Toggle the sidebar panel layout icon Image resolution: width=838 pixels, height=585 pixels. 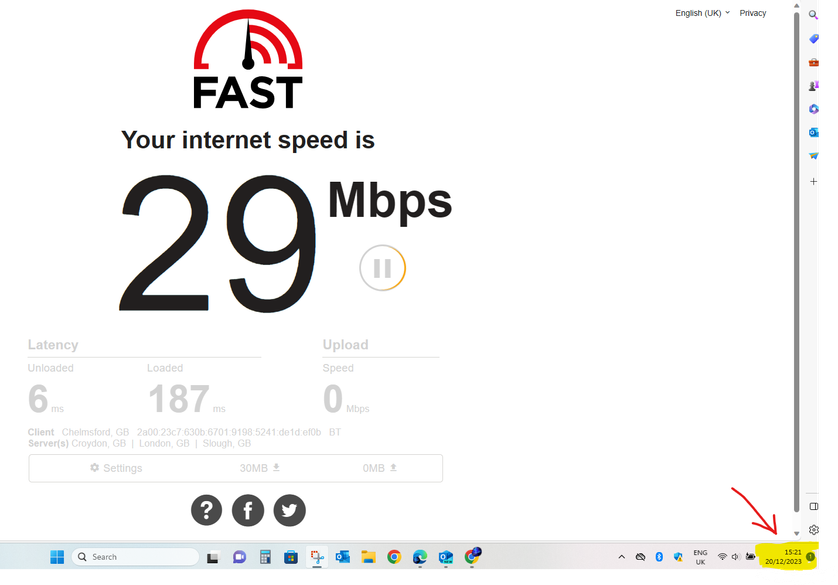(813, 506)
